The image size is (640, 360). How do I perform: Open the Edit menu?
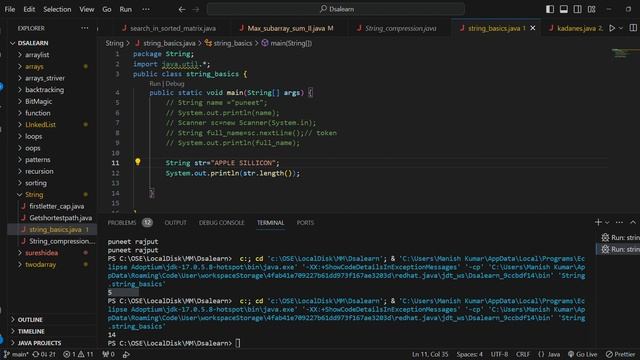click(x=29, y=9)
